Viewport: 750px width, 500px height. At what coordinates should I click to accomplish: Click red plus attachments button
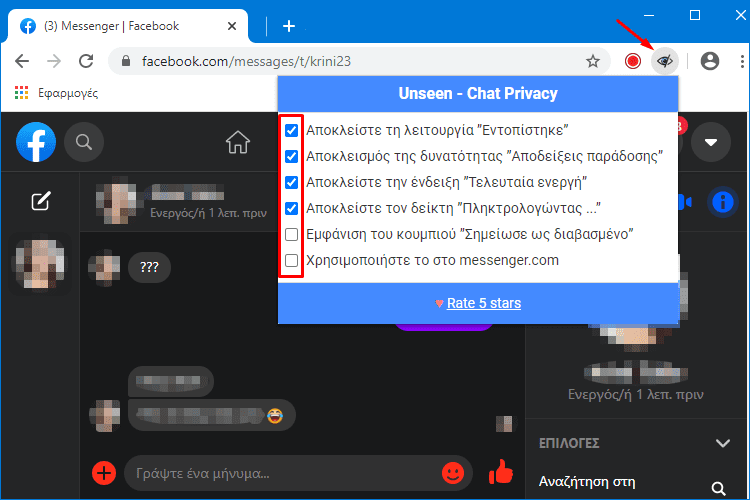click(104, 473)
